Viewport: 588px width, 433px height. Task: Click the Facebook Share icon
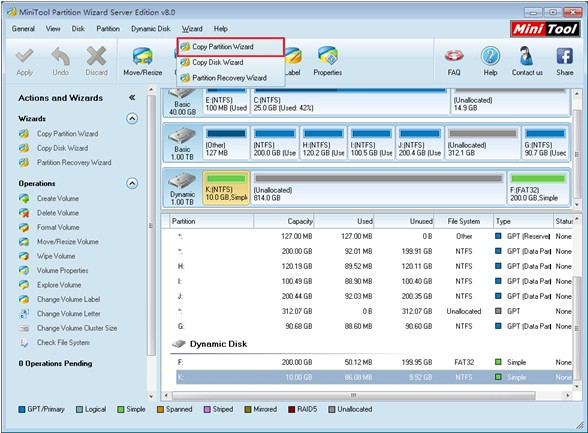(x=564, y=56)
